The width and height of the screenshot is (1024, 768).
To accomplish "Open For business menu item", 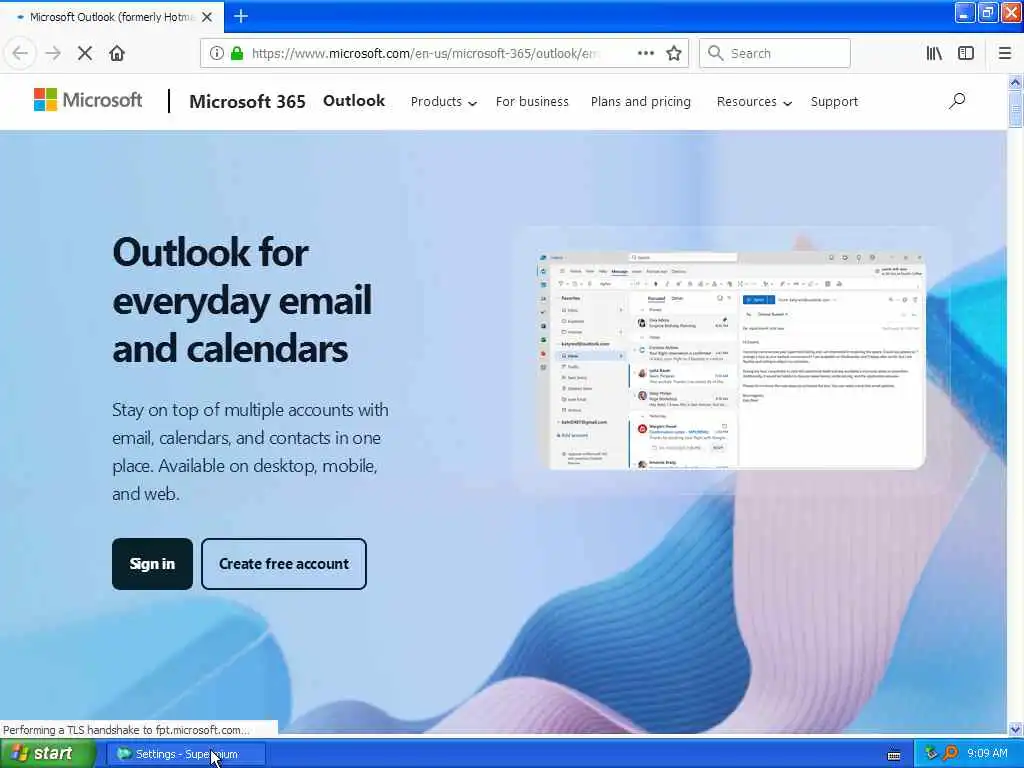I will click(x=532, y=101).
